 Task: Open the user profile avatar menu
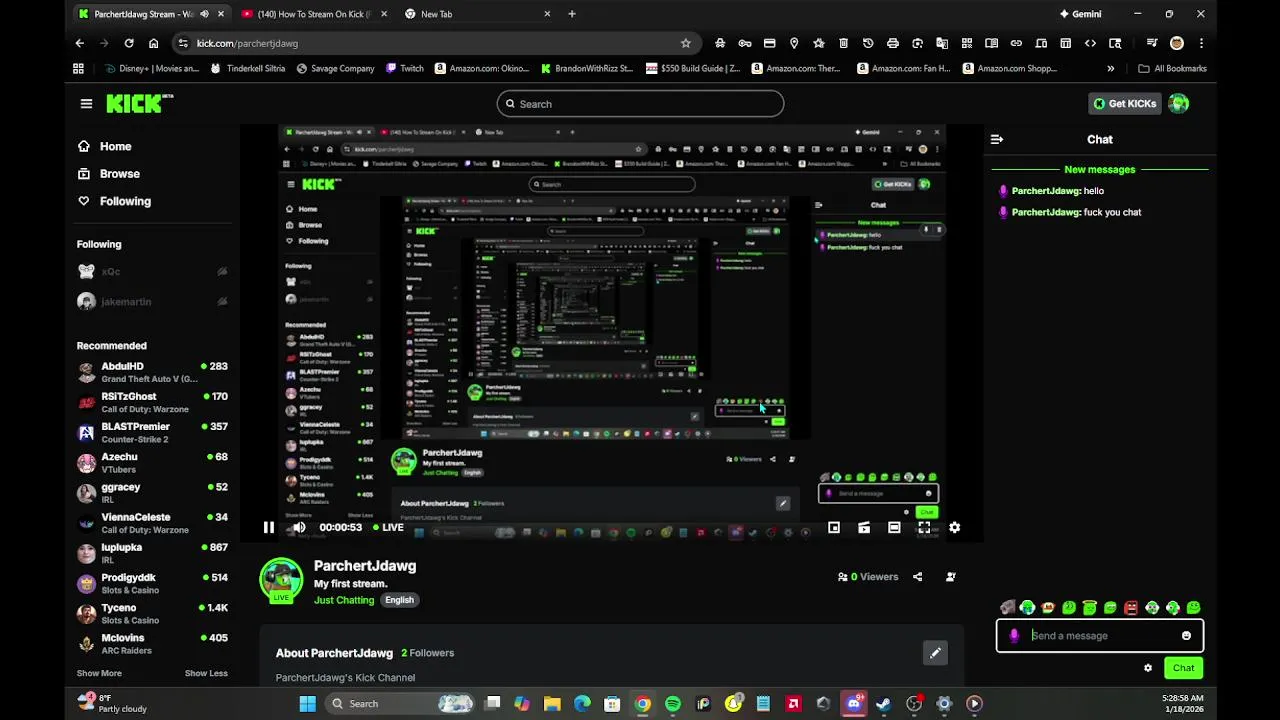[x=1179, y=104]
